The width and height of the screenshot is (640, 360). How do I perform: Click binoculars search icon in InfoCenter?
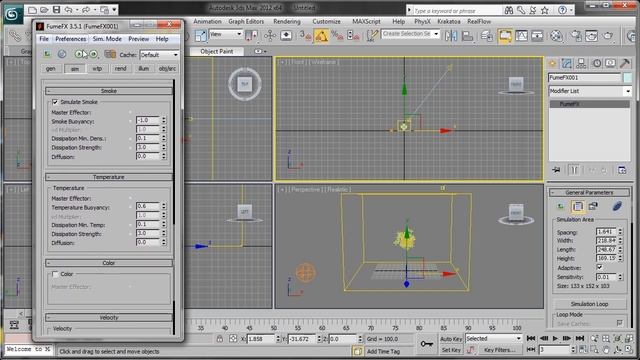click(509, 10)
